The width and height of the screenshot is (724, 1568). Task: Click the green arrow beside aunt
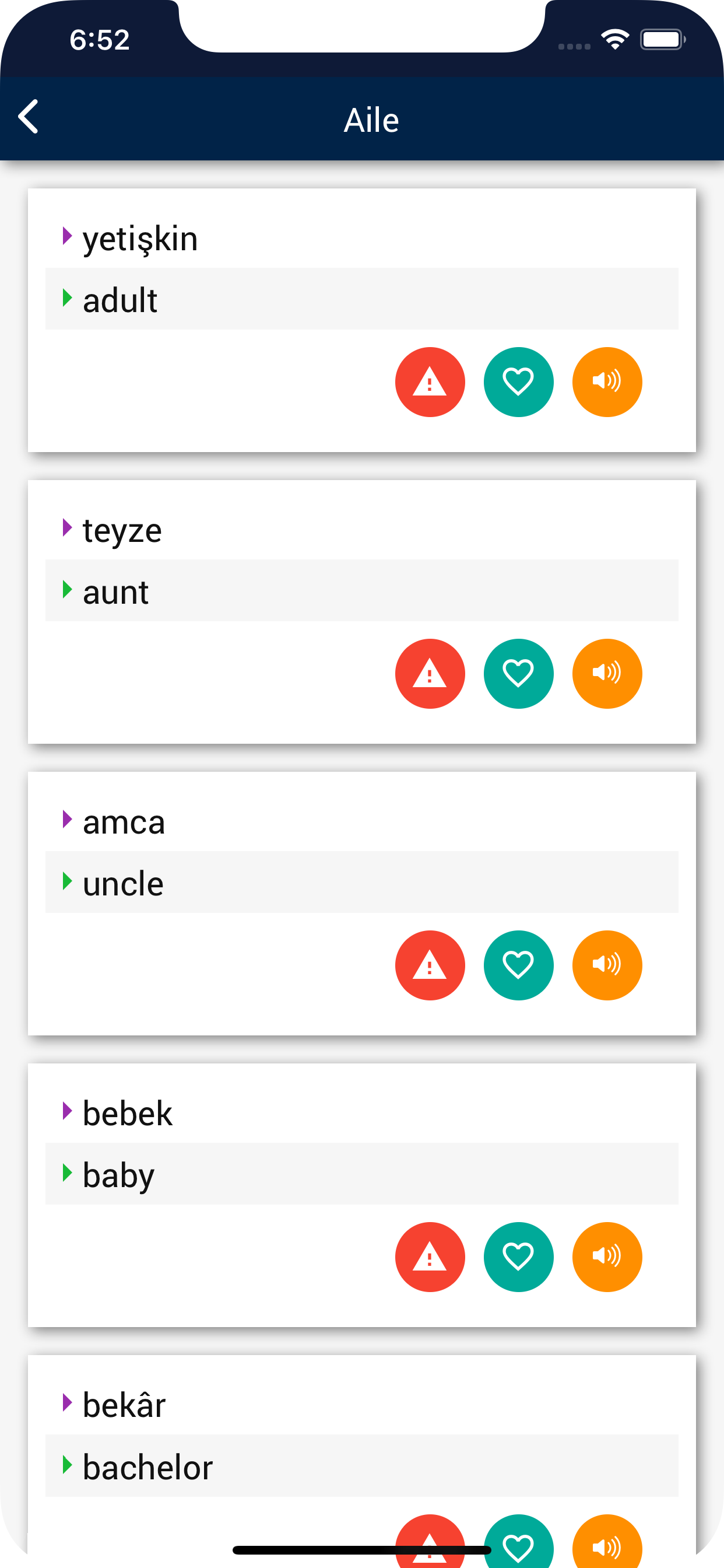[x=67, y=589]
